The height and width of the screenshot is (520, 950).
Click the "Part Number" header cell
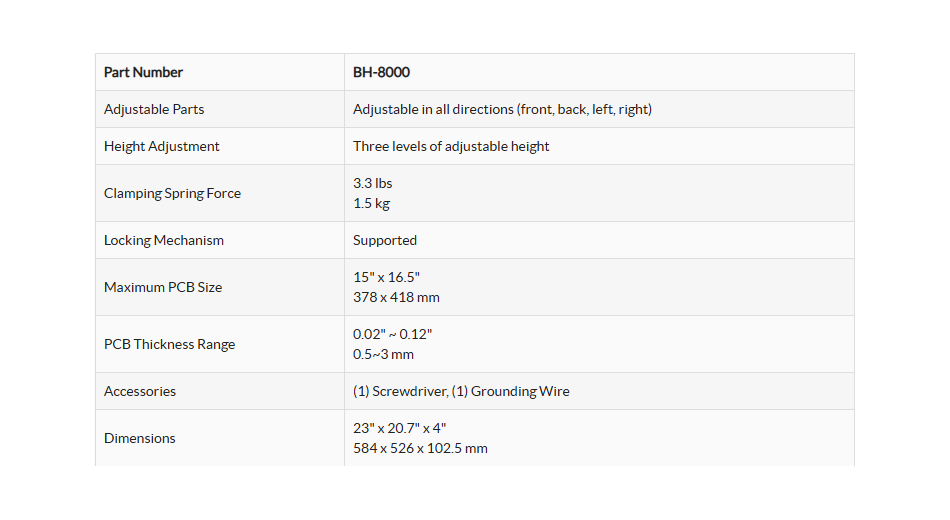tap(143, 72)
